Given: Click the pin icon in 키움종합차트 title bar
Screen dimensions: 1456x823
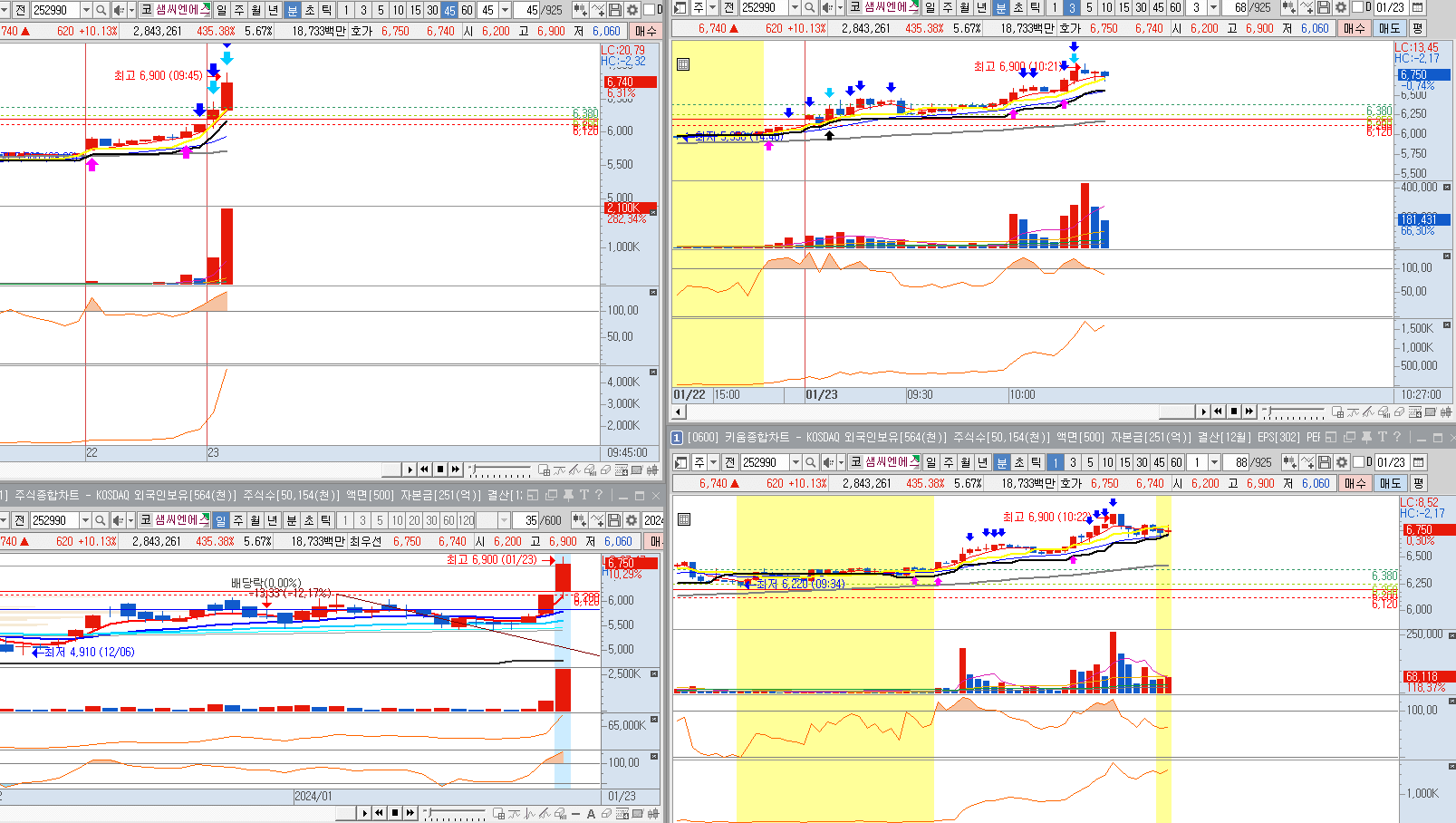Looking at the screenshot, I should (1366, 437).
